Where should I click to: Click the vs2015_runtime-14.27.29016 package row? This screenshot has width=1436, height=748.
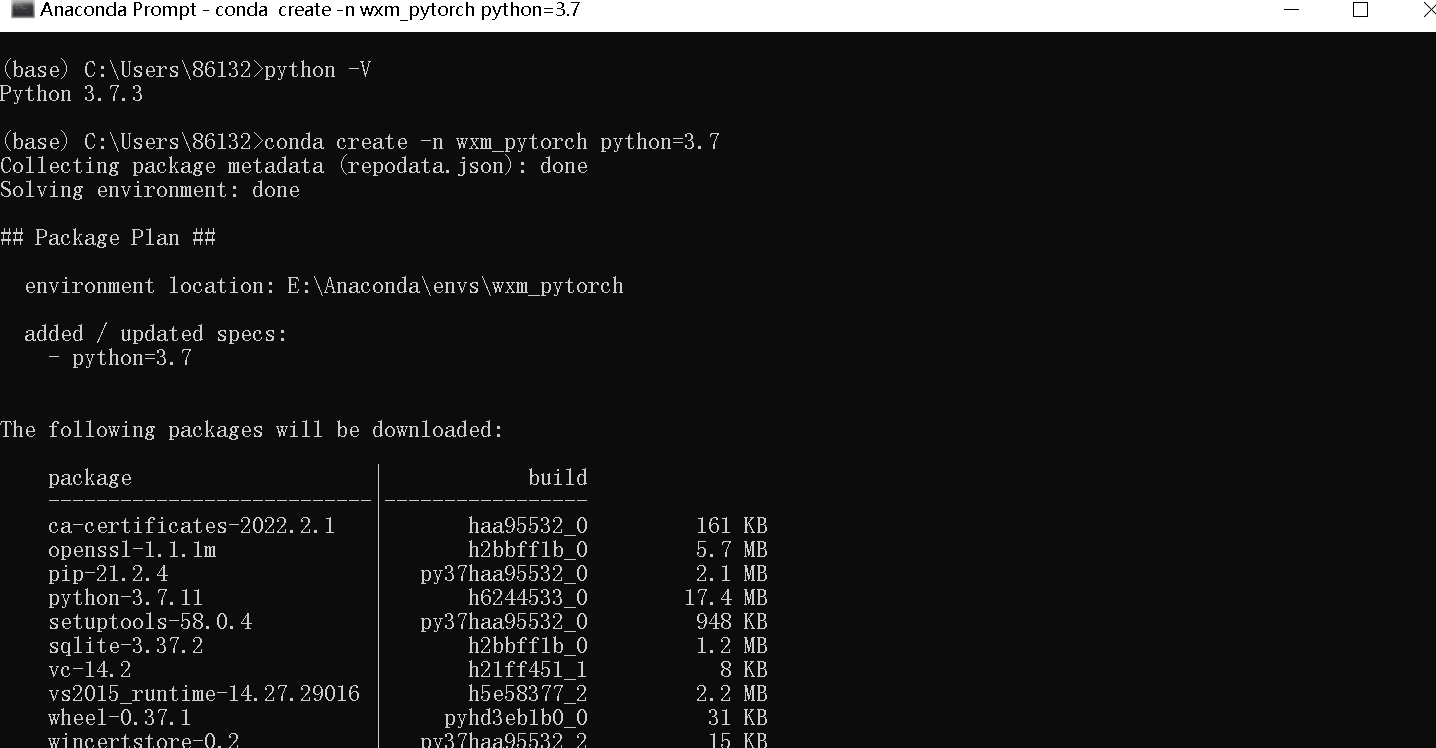tap(408, 694)
